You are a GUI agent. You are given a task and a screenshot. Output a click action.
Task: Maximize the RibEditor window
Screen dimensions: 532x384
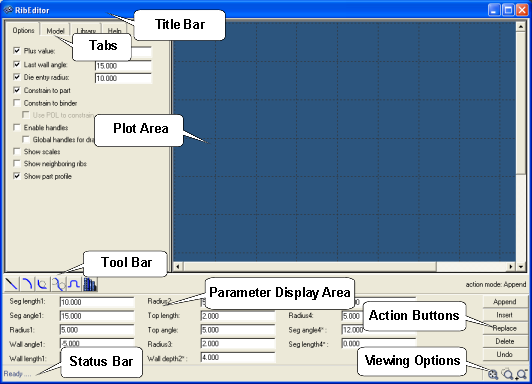[x=508, y=10]
